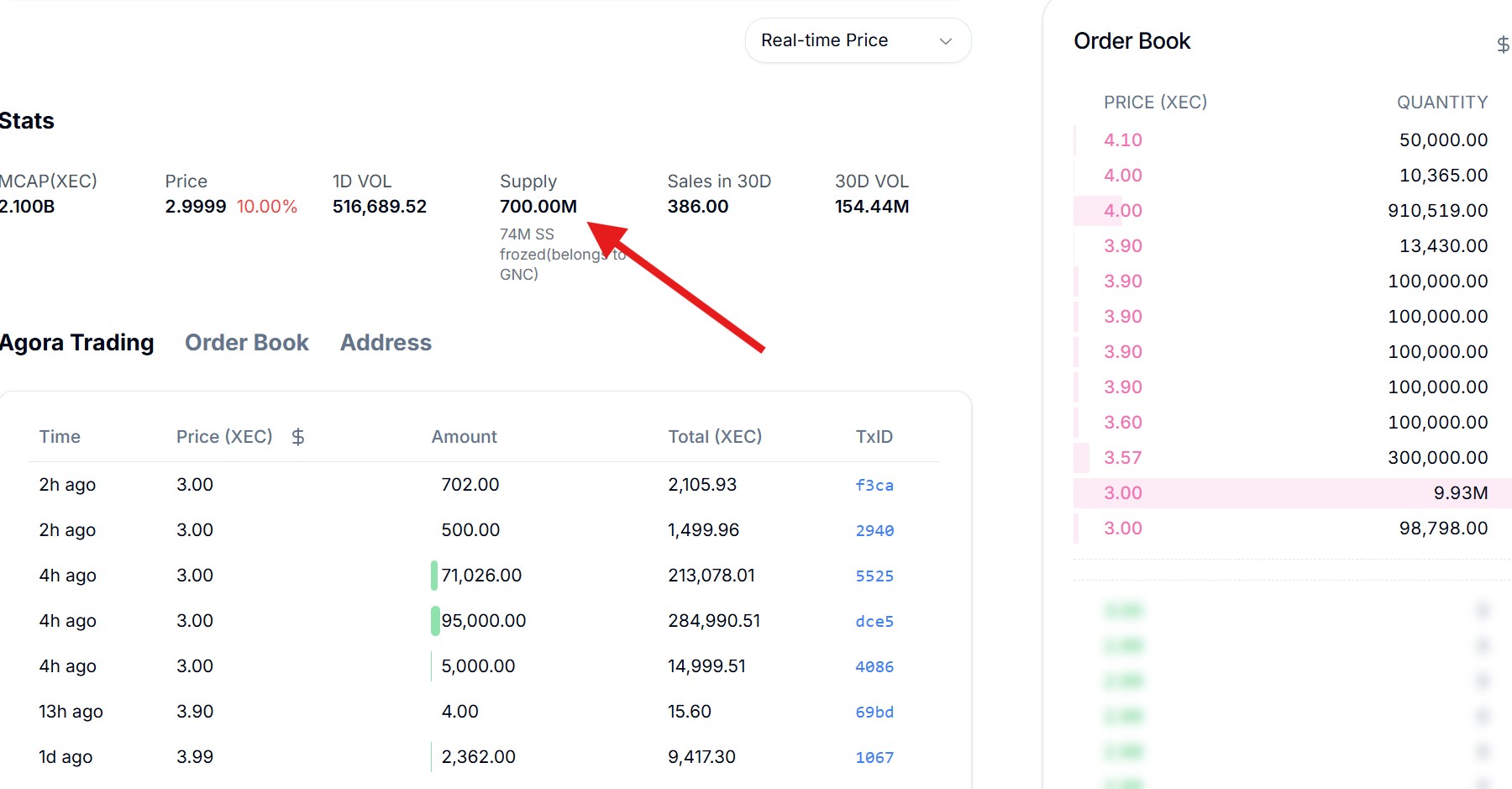The image size is (1512, 789).
Task: Click the 95,000.00 amount trade row
Action: [x=483, y=621]
